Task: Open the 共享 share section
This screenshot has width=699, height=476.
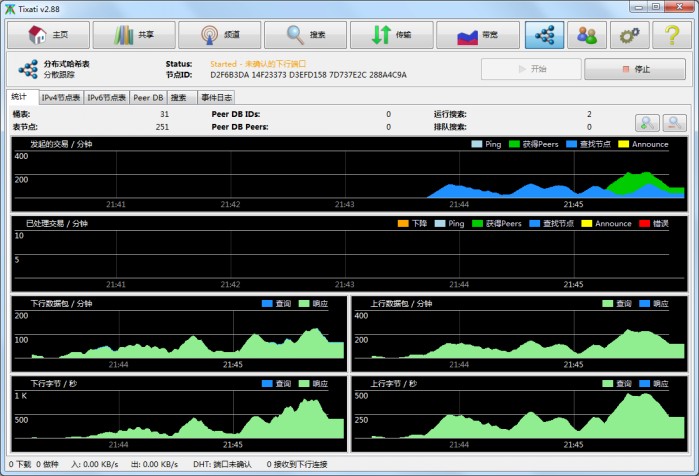Action: (134, 35)
